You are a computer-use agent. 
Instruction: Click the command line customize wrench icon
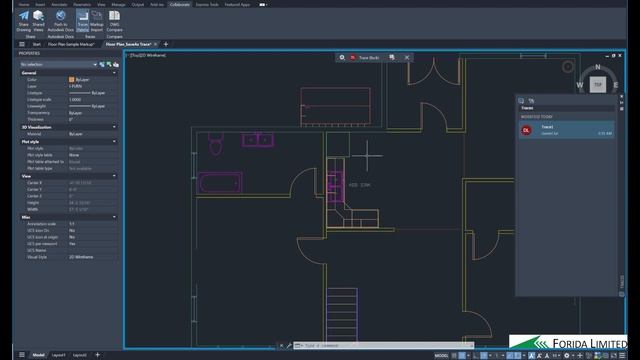pyautogui.click(x=289, y=346)
